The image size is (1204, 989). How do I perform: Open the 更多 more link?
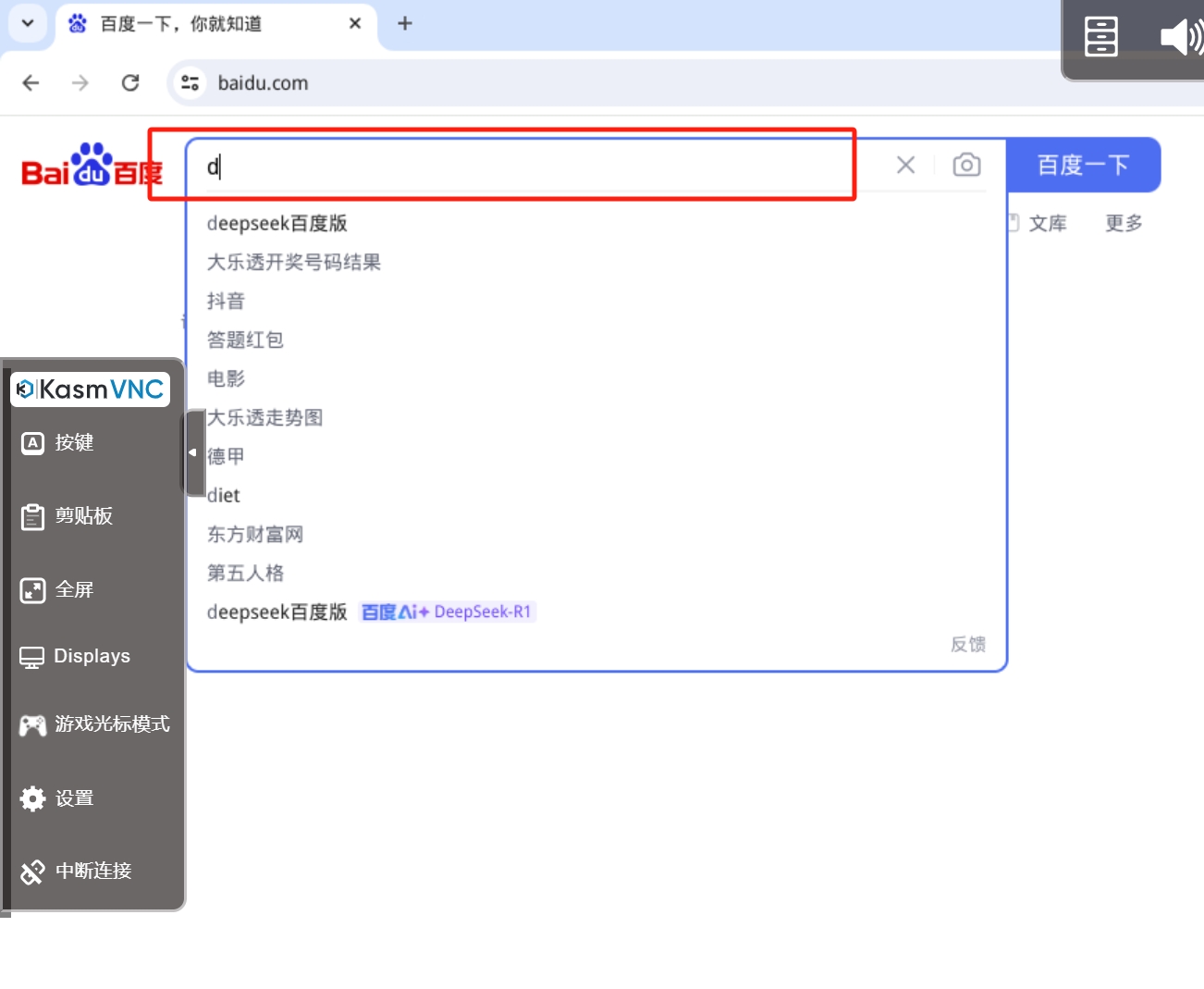point(1124,223)
